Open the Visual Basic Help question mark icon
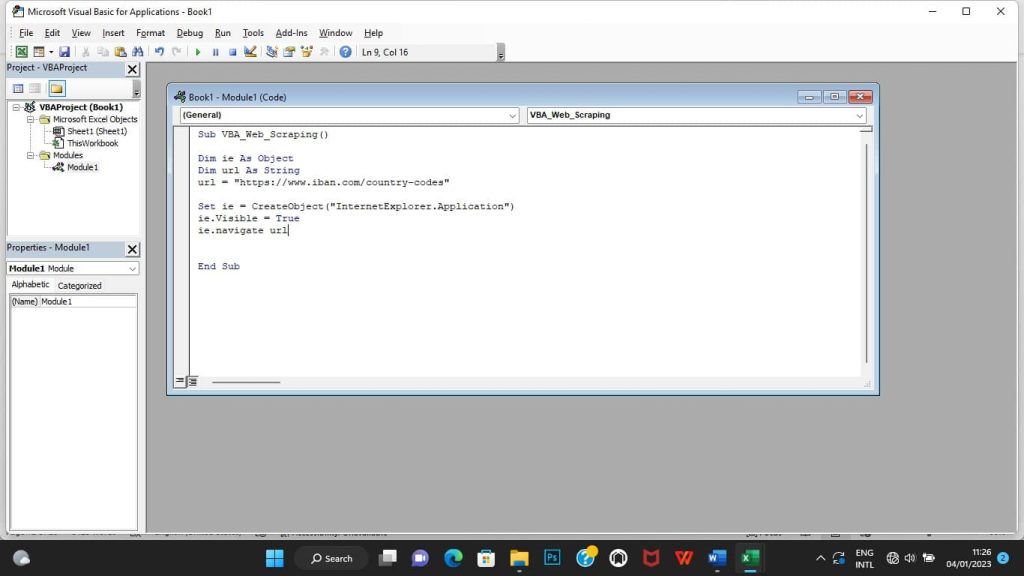Viewport: 1024px width, 576px height. pyautogui.click(x=345, y=52)
